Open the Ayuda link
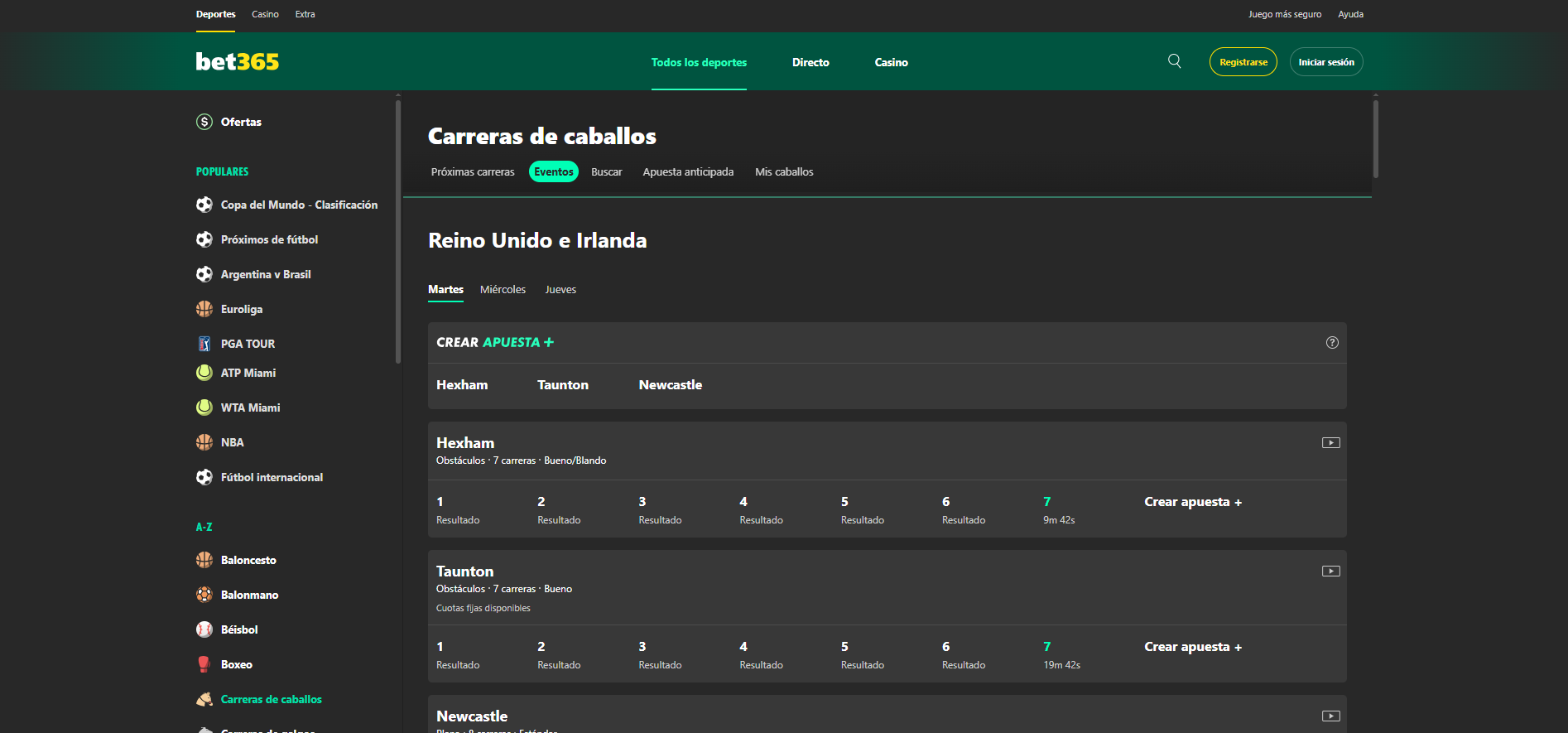 pos(1350,14)
